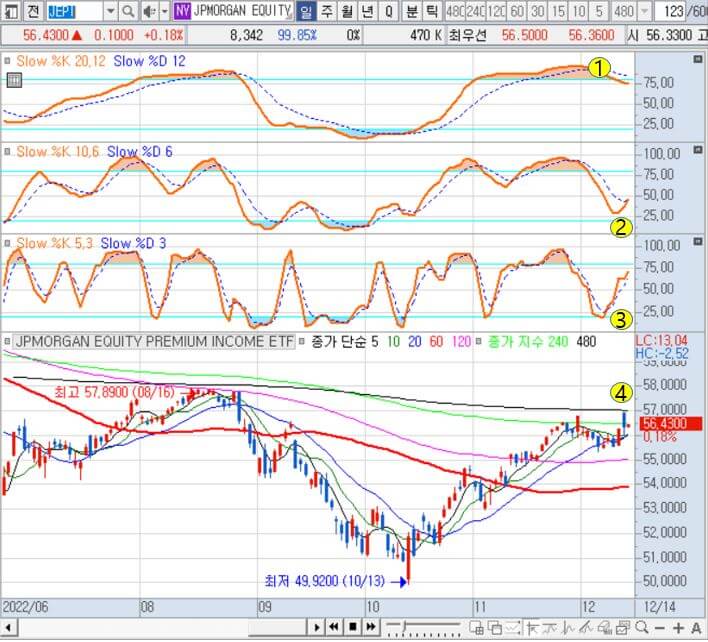This screenshot has height=642, width=708.
Task: Click the rewind button in playback controls
Action: pos(335,627)
